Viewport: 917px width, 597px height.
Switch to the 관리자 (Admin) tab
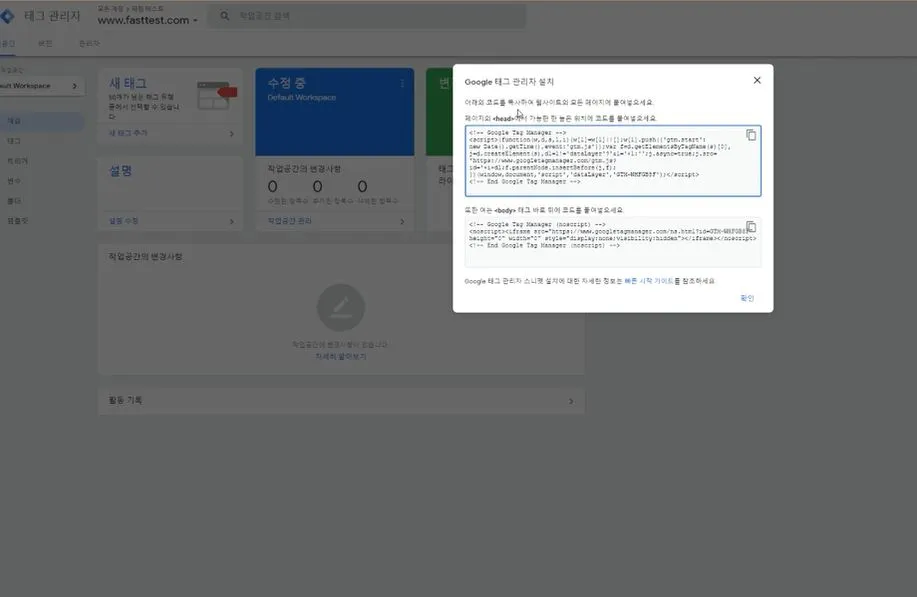[89, 43]
